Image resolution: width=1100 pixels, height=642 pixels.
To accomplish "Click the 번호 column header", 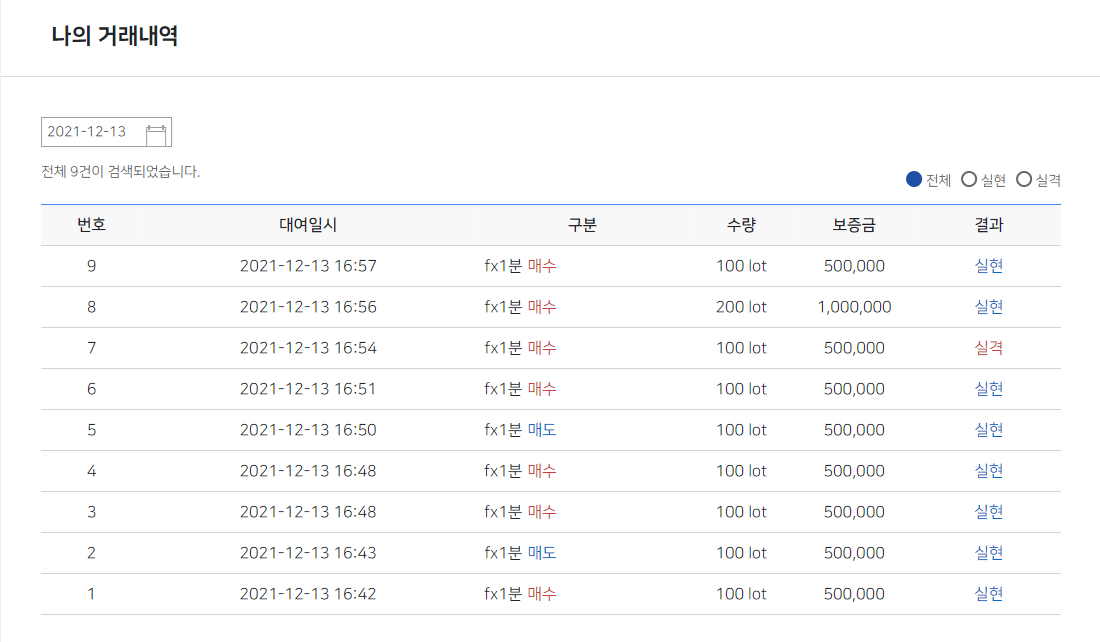I will (x=91, y=225).
